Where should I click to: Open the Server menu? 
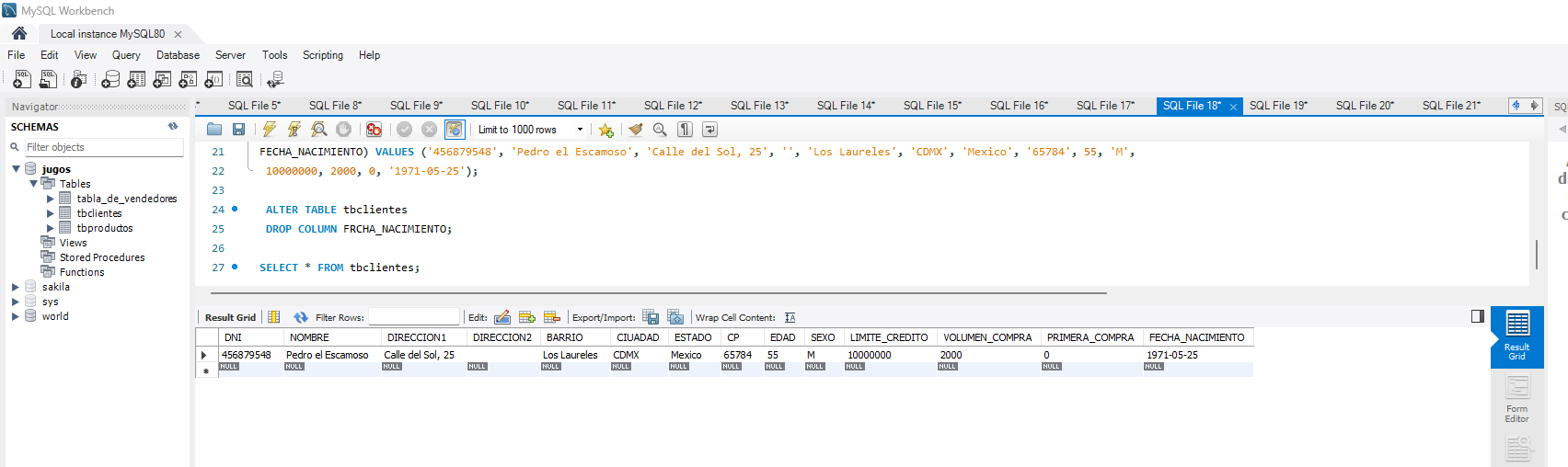coord(230,55)
